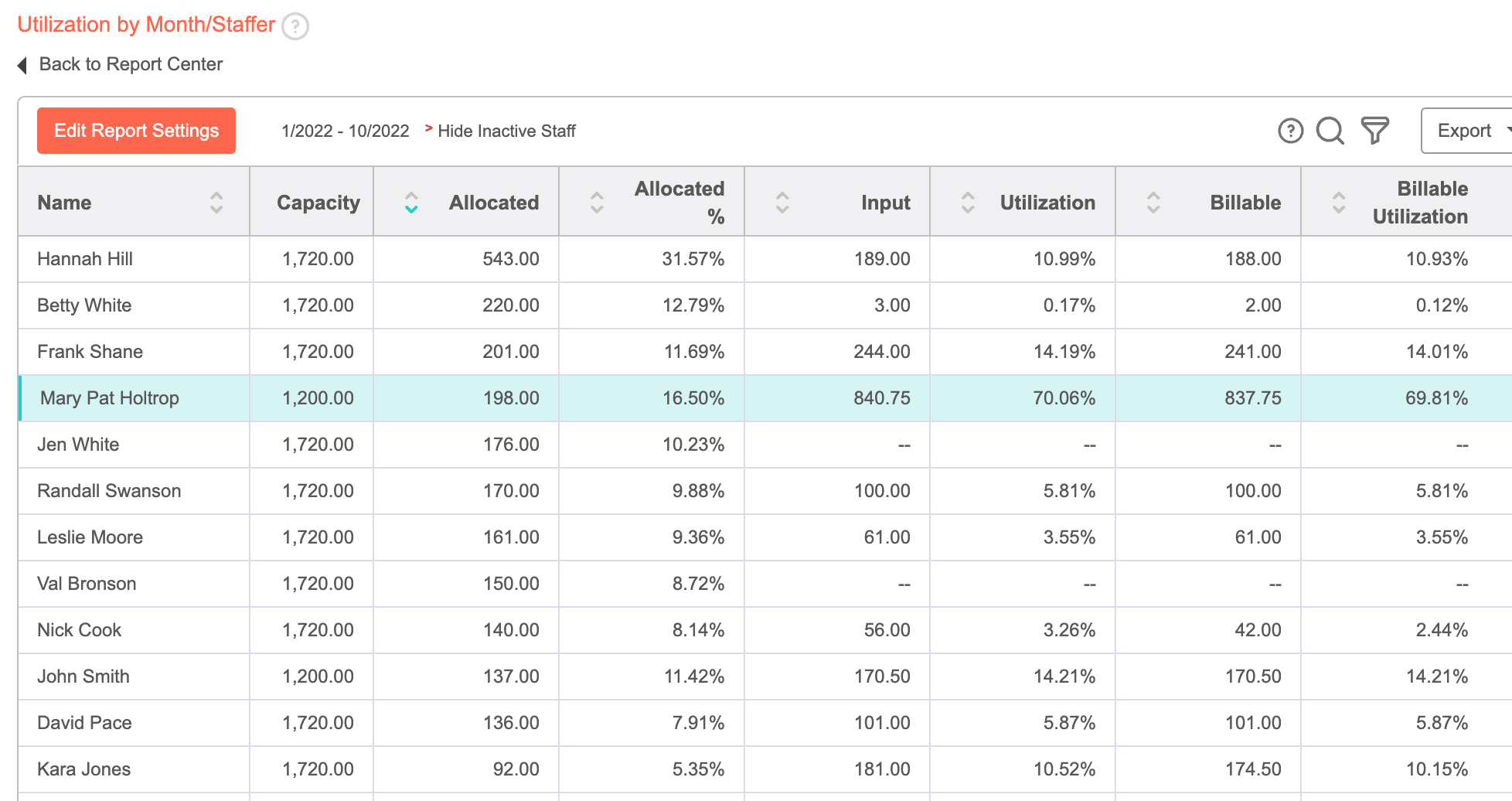Click Nick Cook's input value 56.00
This screenshot has height=801, width=1512.
click(x=887, y=630)
